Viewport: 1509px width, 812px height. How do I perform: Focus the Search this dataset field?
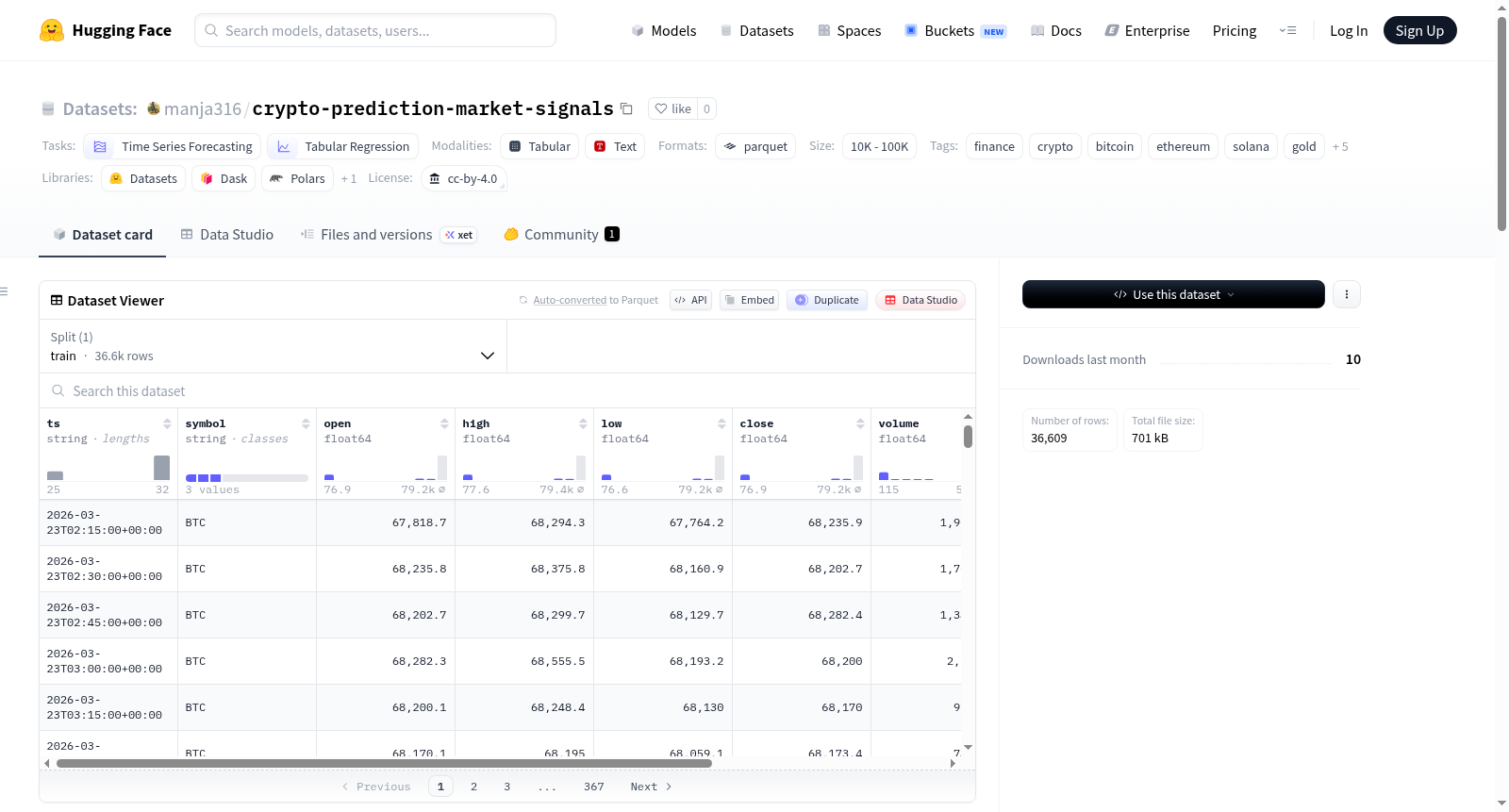pyautogui.click(x=507, y=390)
